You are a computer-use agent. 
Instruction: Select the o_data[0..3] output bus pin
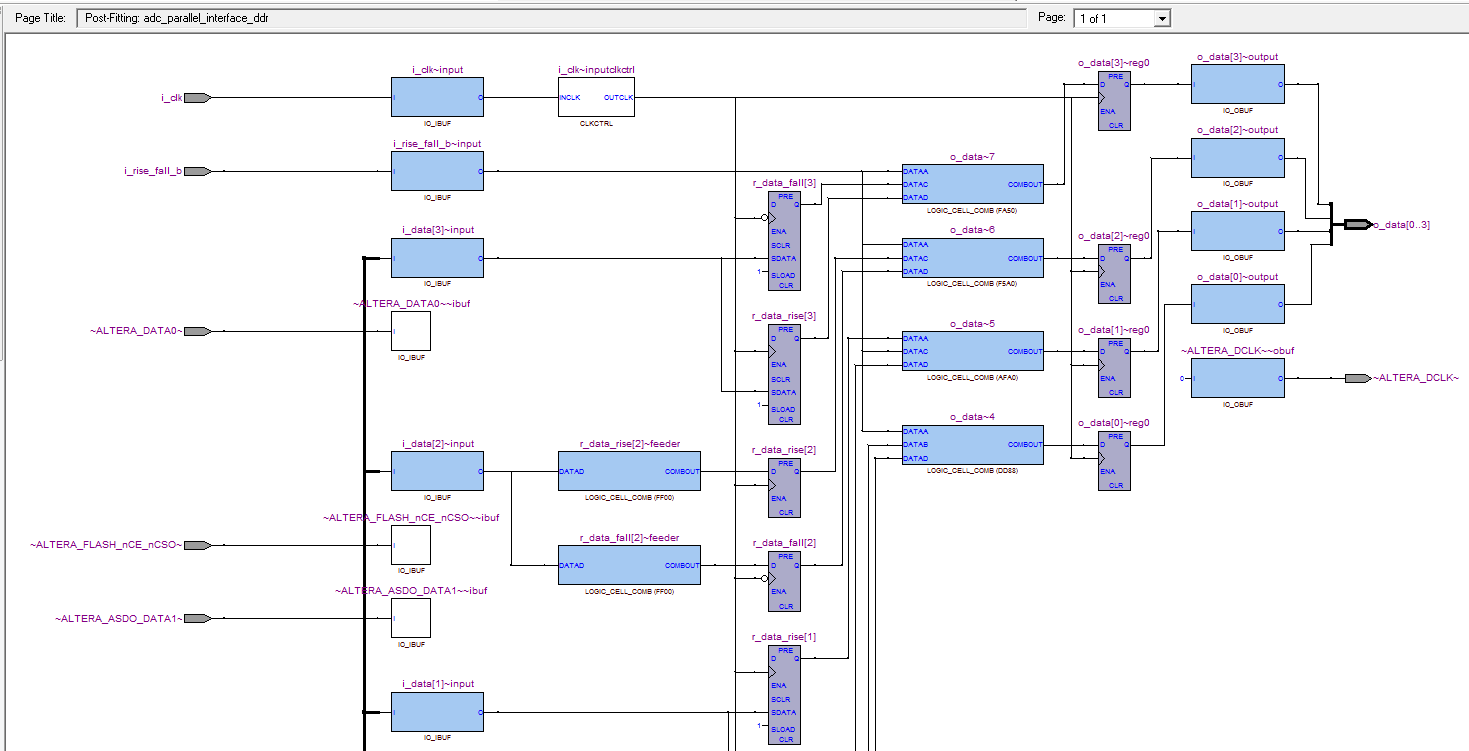click(1357, 225)
